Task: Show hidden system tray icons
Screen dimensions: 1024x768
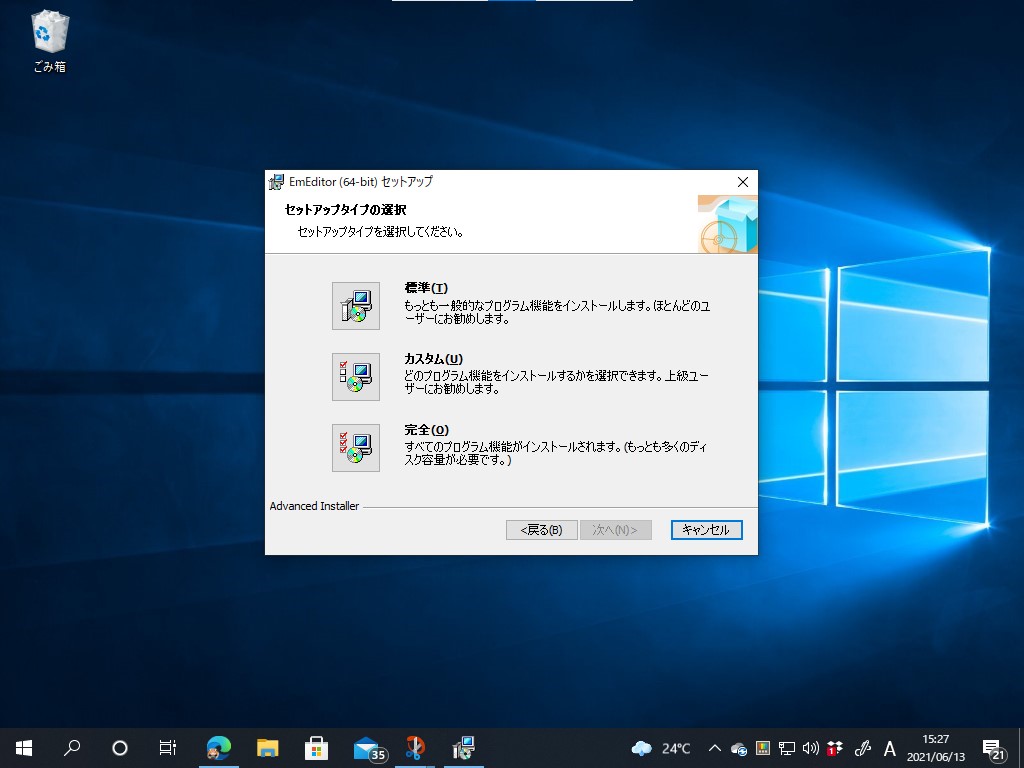Action: click(x=714, y=748)
